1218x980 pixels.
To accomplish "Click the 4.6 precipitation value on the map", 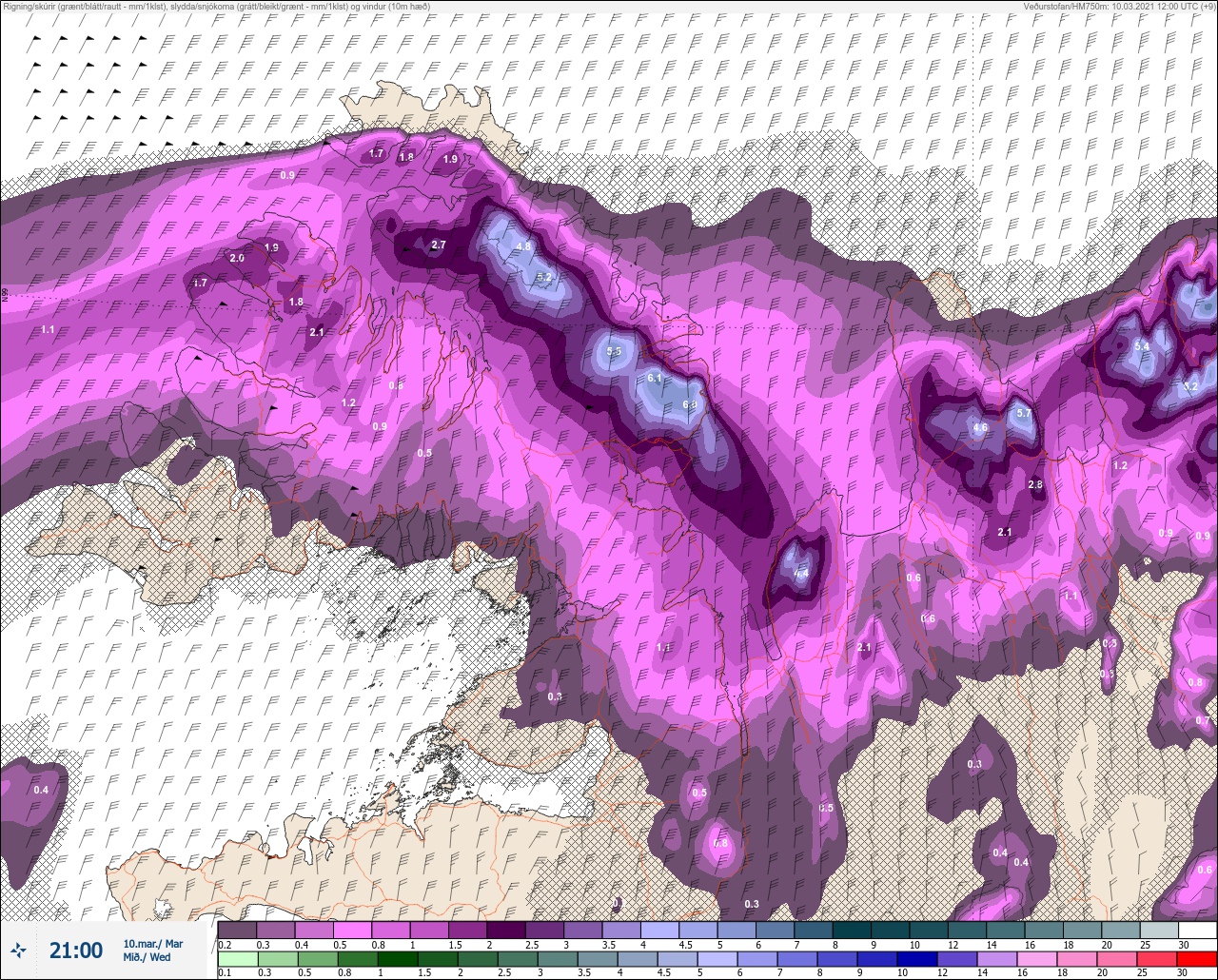I will 980,428.
